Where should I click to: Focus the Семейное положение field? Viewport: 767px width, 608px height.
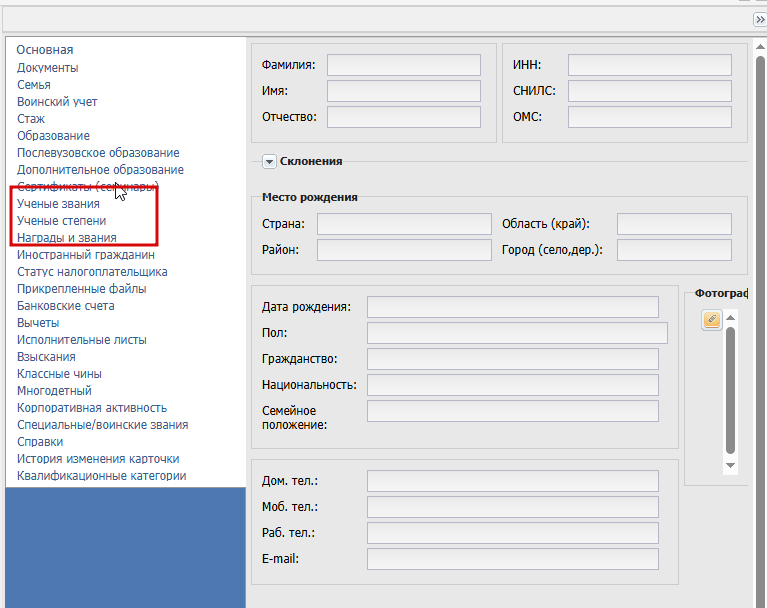click(513, 411)
